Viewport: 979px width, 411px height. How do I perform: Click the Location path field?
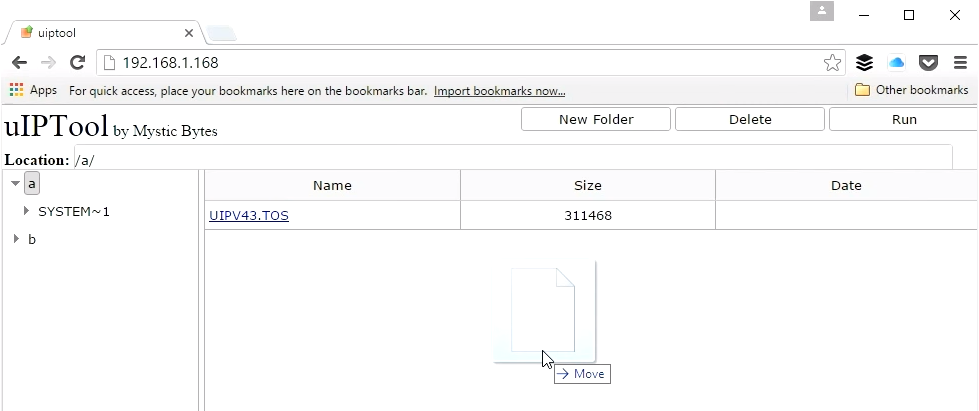(x=513, y=158)
